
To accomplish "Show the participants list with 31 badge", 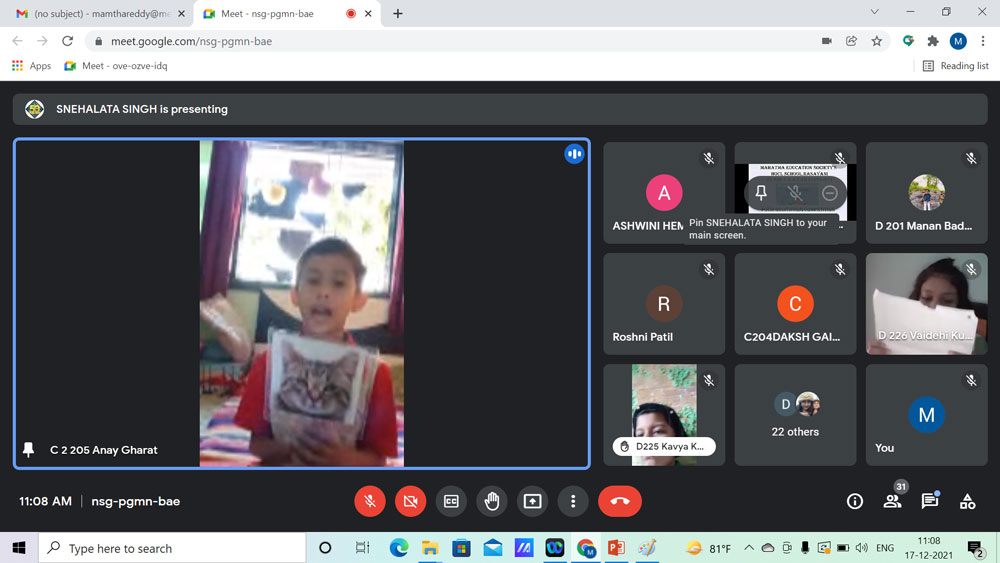I will 892,502.
